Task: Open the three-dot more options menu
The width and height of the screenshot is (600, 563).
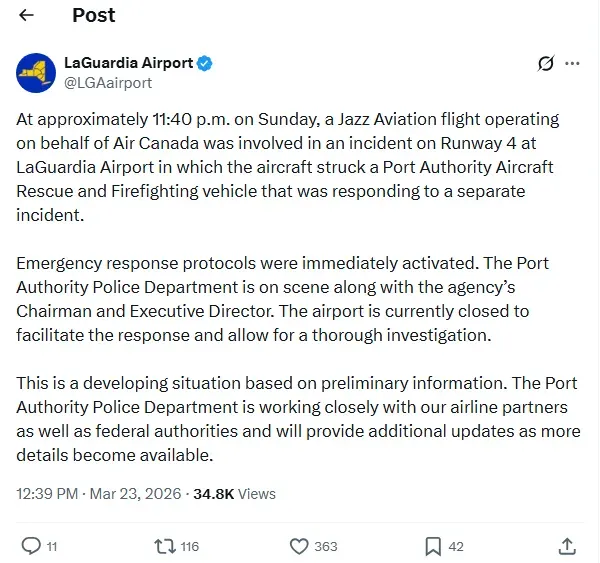Action: pyautogui.click(x=573, y=63)
